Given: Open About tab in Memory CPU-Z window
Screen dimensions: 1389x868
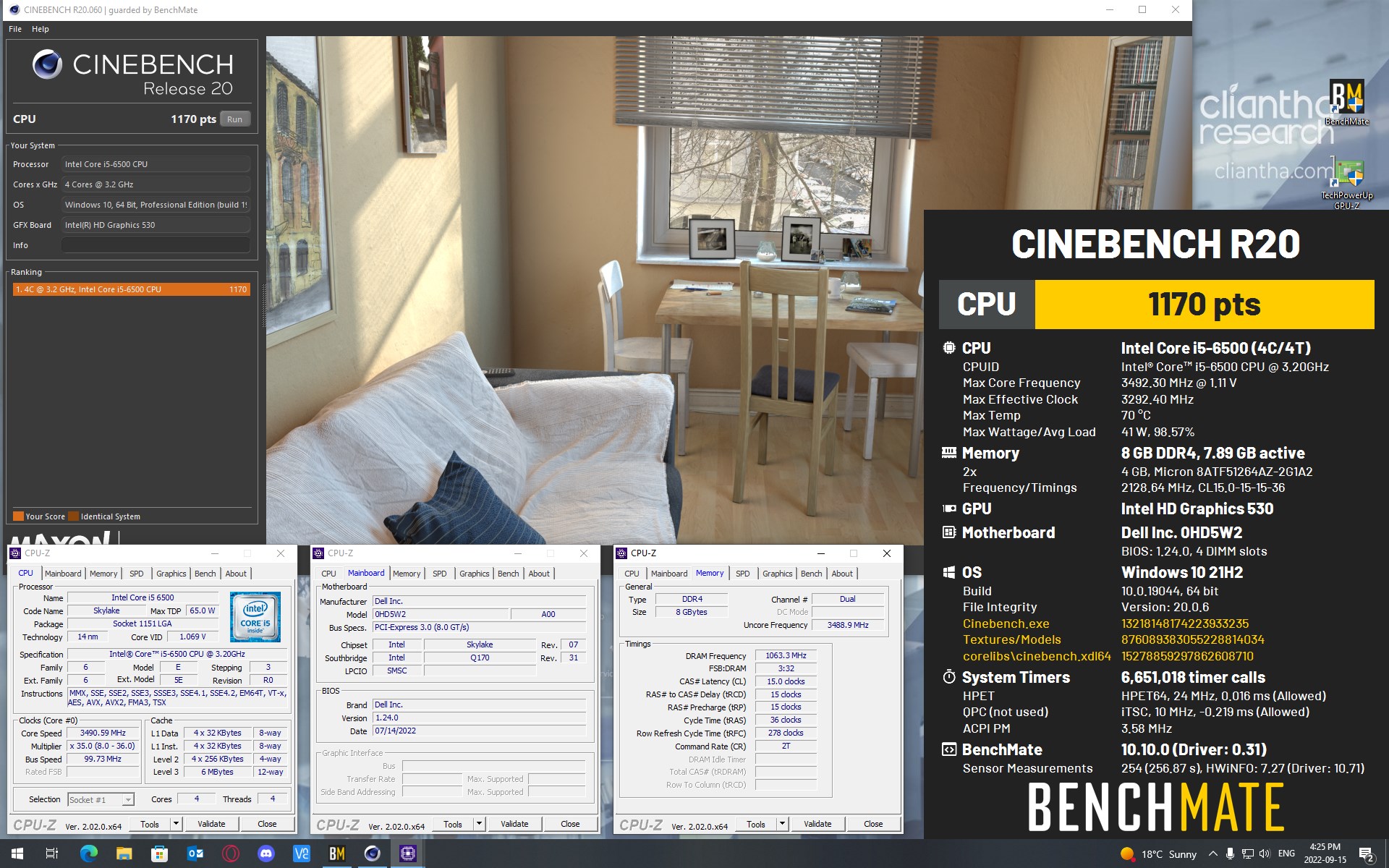Looking at the screenshot, I should 842,574.
